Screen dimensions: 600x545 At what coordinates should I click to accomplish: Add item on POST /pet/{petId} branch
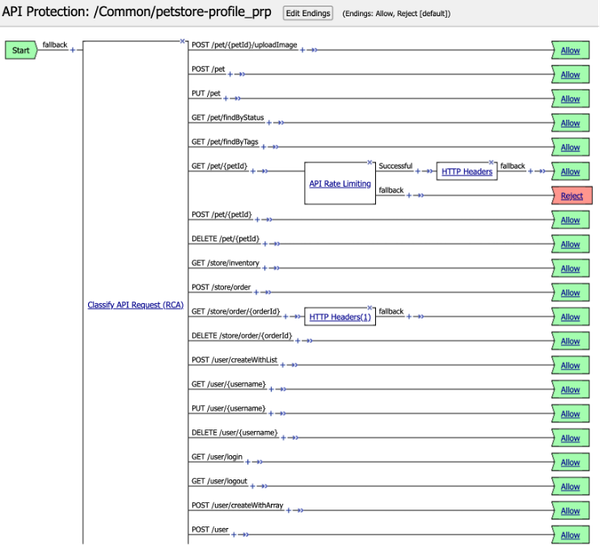(257, 220)
